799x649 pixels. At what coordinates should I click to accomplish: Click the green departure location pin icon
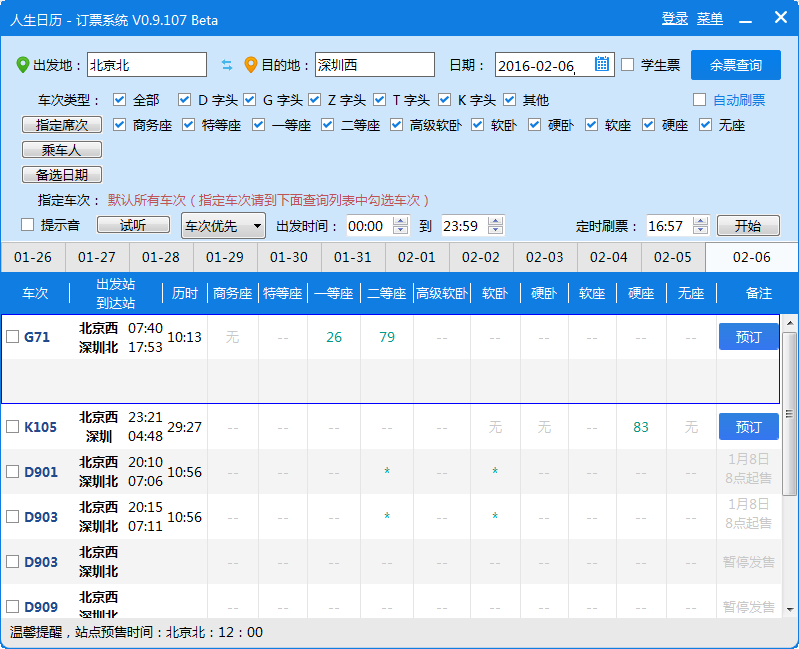pyautogui.click(x=23, y=65)
